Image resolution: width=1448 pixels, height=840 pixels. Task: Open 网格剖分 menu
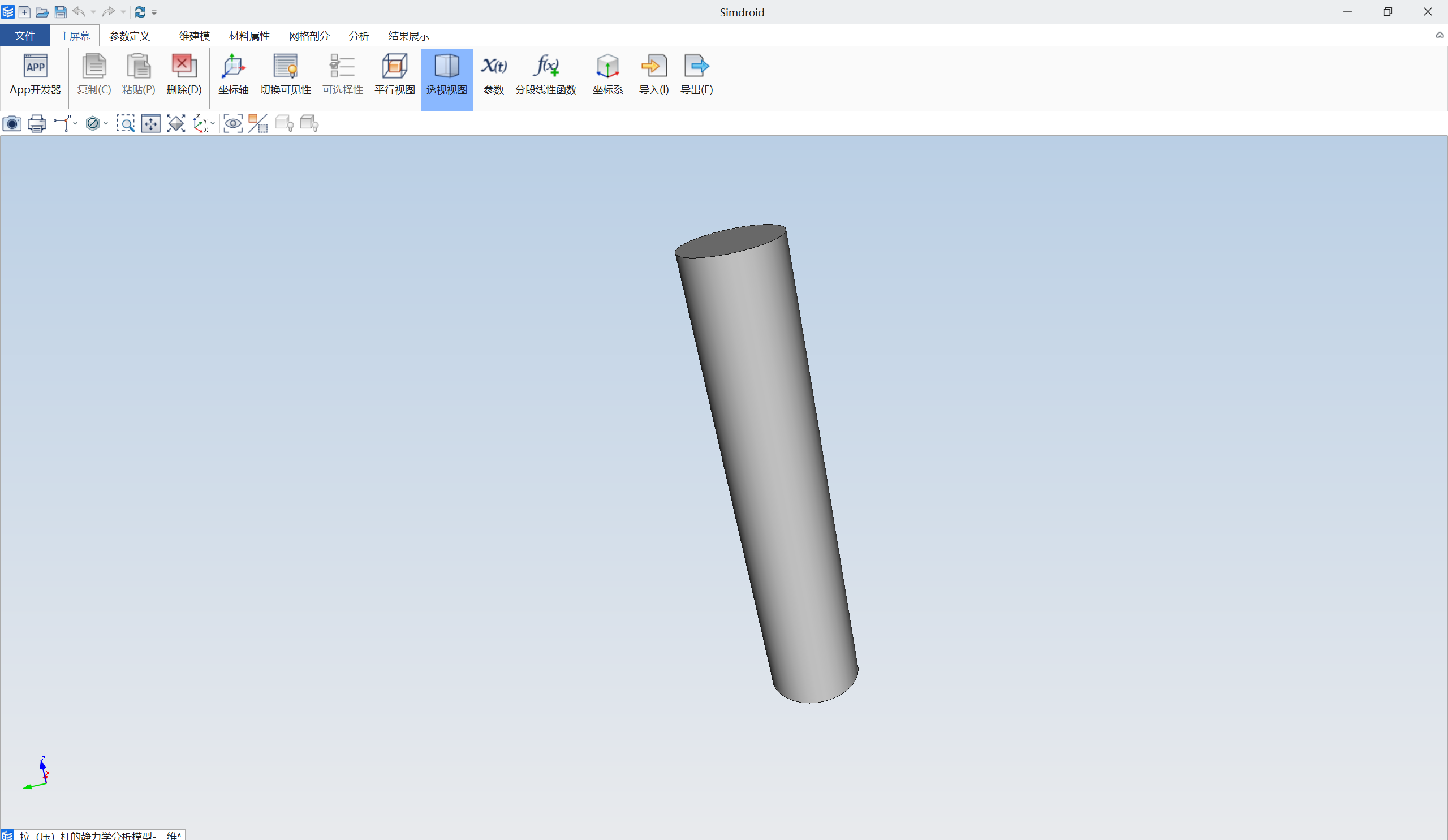pyautogui.click(x=309, y=36)
